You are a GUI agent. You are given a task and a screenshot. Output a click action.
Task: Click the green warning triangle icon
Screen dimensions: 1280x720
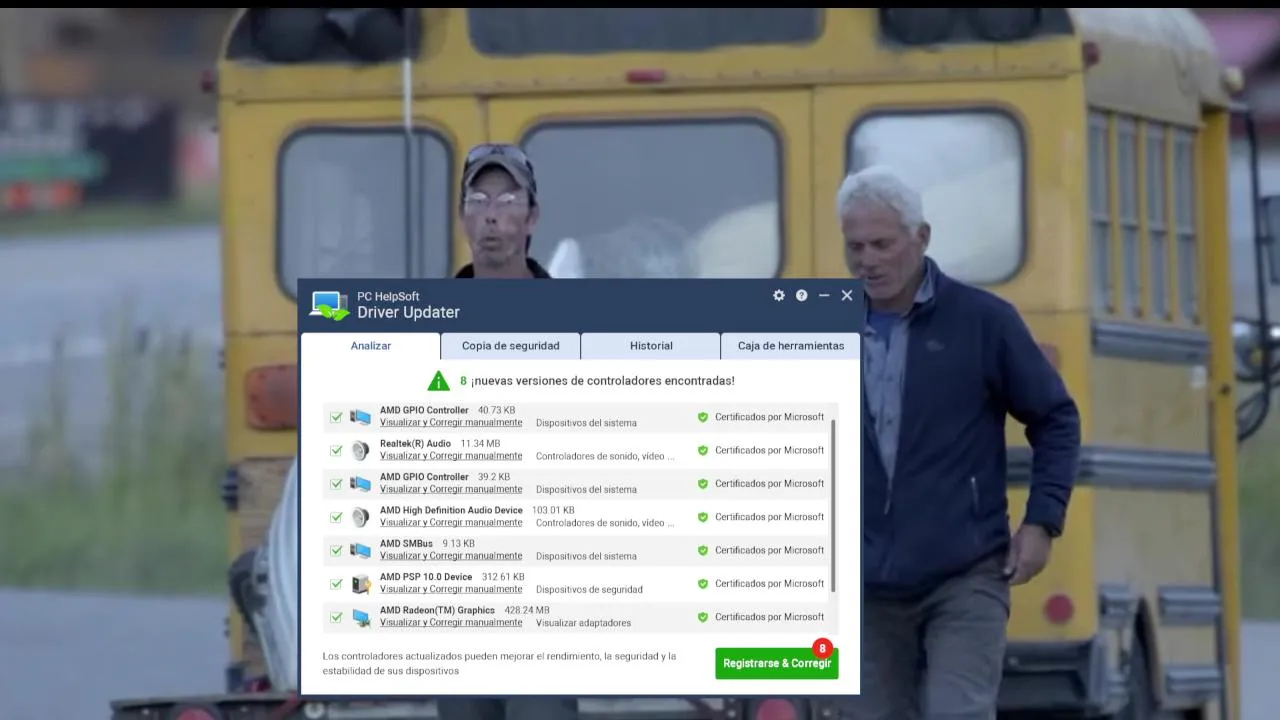tap(438, 381)
